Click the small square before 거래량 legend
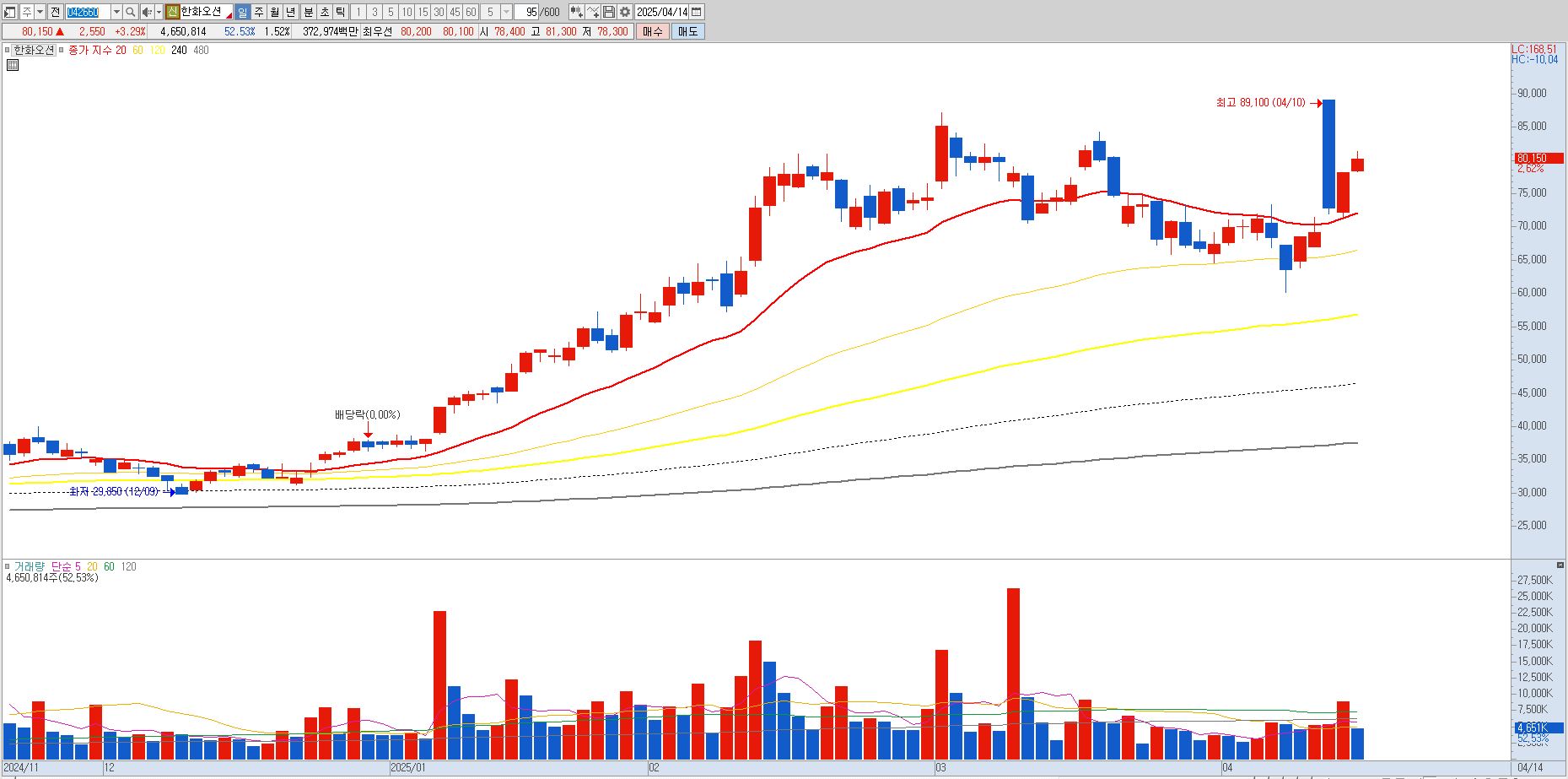 7,566
